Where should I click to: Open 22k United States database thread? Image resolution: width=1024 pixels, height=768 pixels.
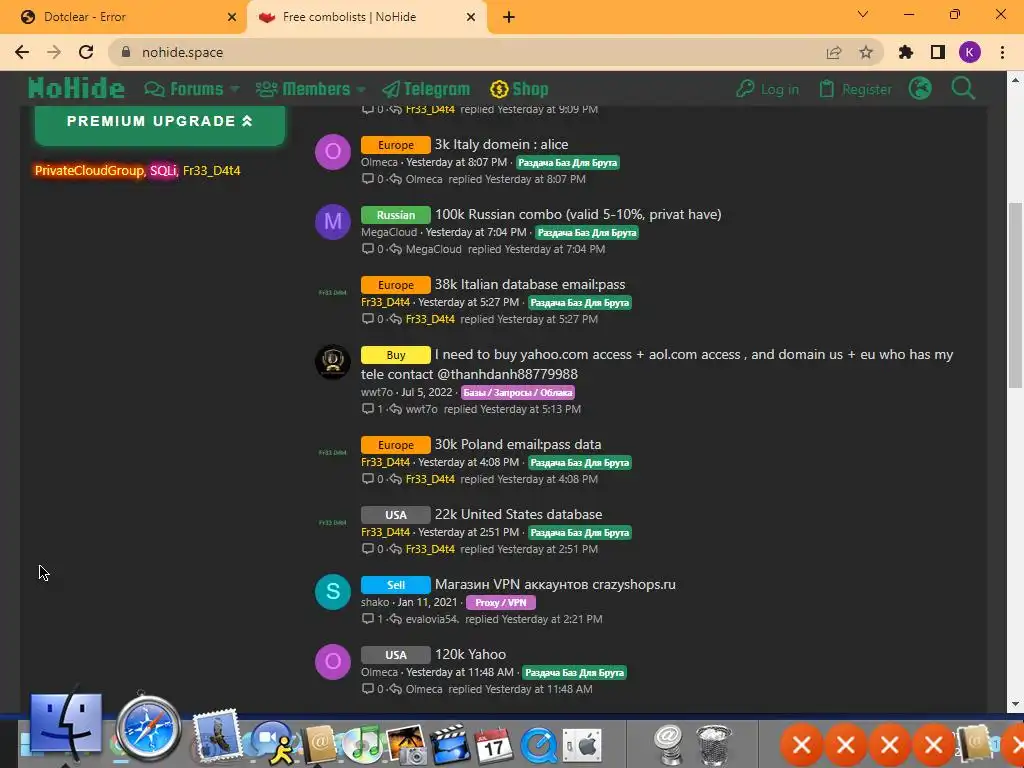pyautogui.click(x=519, y=514)
